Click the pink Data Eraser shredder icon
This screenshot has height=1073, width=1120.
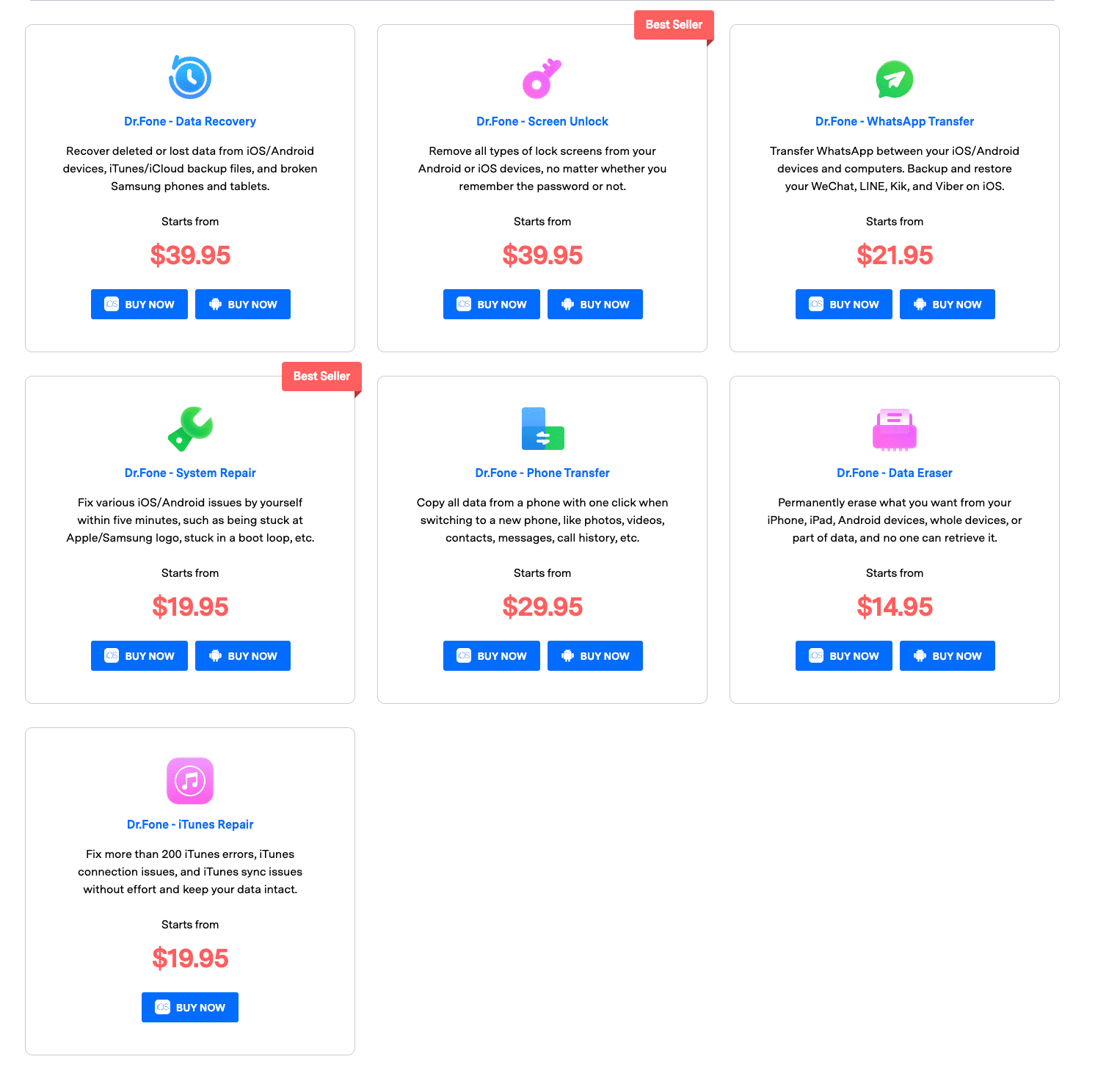point(895,429)
